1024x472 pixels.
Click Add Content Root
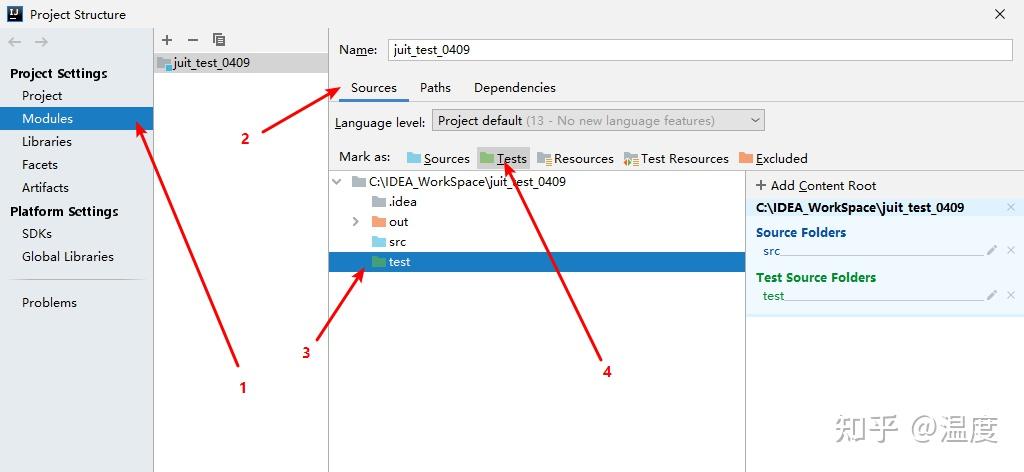(x=816, y=185)
